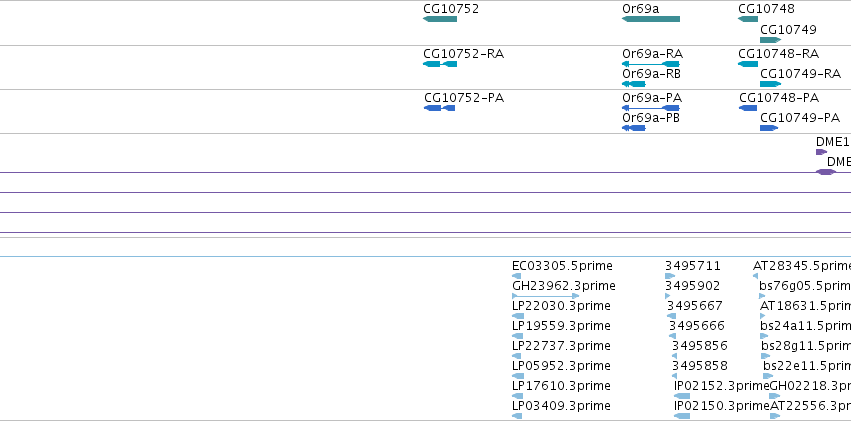Click the GH23962.3prime alignment arrow line
Viewport: 851px width, 421px height.
pyautogui.click(x=545, y=296)
